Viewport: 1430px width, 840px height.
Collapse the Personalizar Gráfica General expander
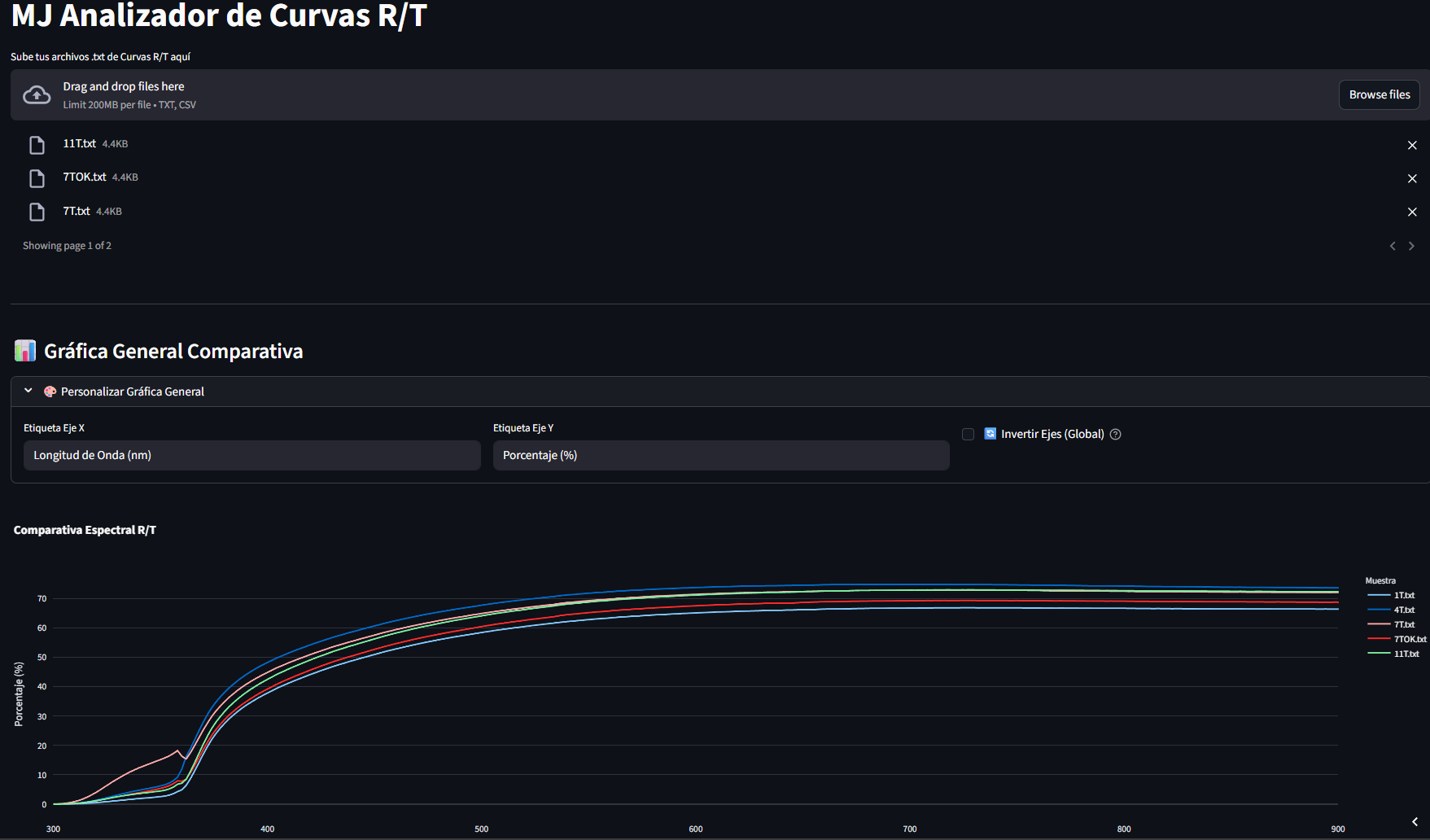(720, 392)
